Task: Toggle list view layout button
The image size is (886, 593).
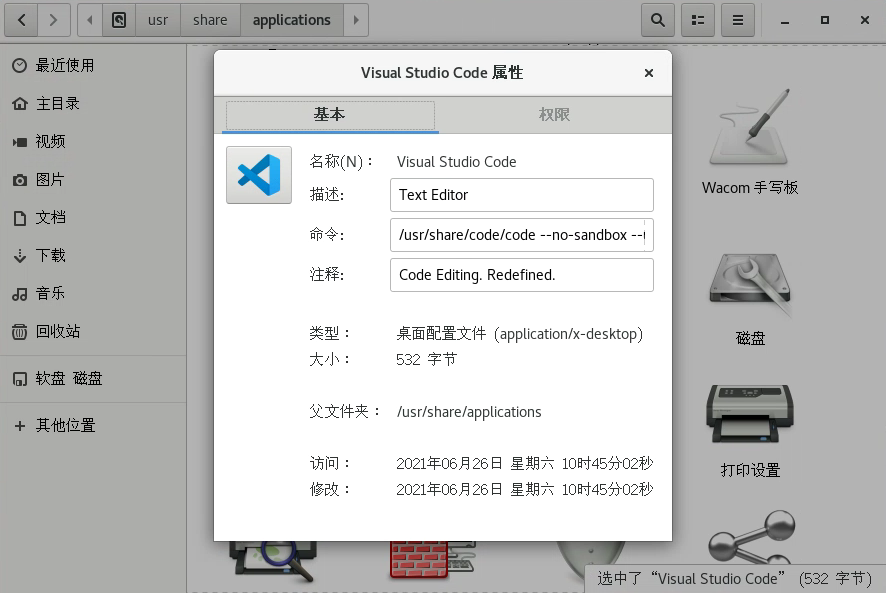Action: pyautogui.click(x=698, y=20)
